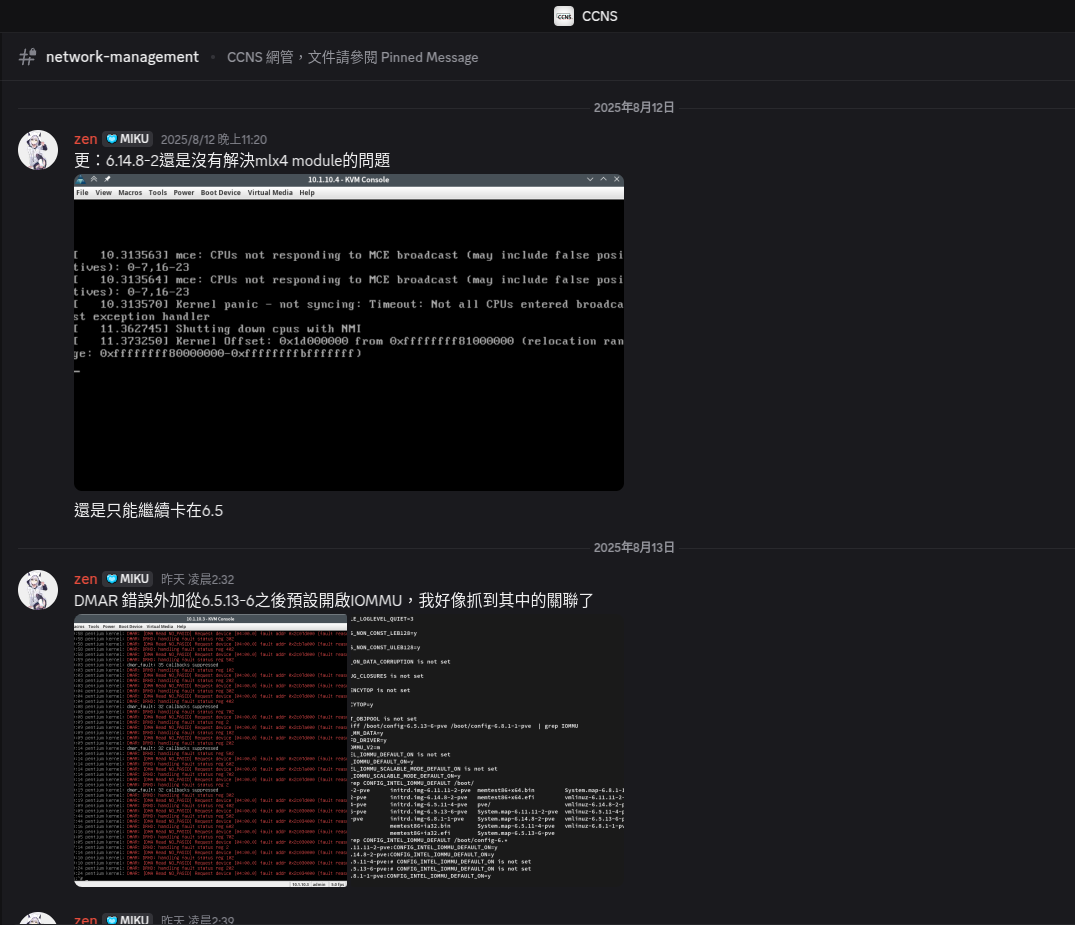The width and height of the screenshot is (1075, 925).
Task: Click Virtual Media in the KVM console screenshot
Action: tap(270, 193)
